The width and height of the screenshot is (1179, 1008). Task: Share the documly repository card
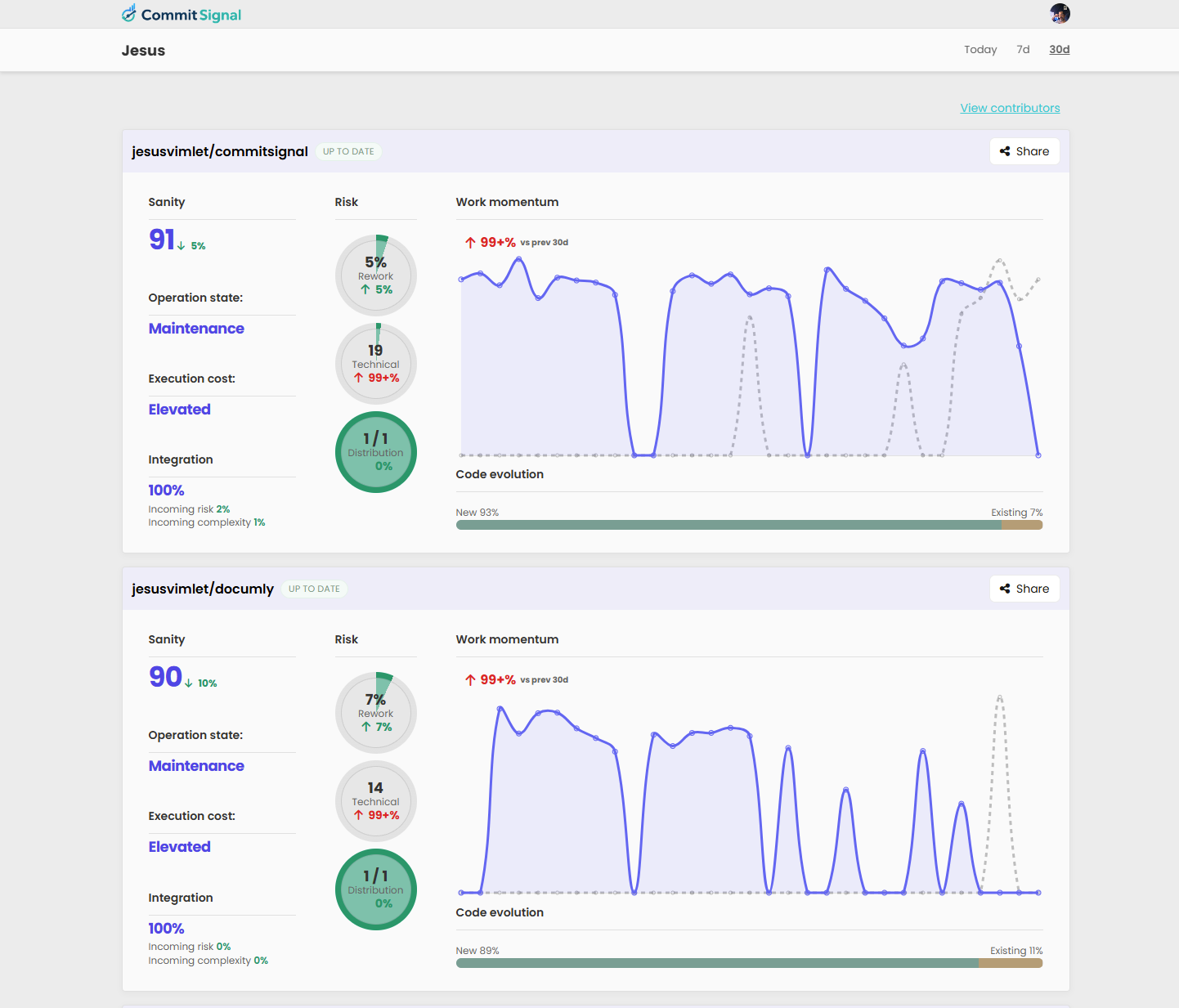coord(1024,589)
